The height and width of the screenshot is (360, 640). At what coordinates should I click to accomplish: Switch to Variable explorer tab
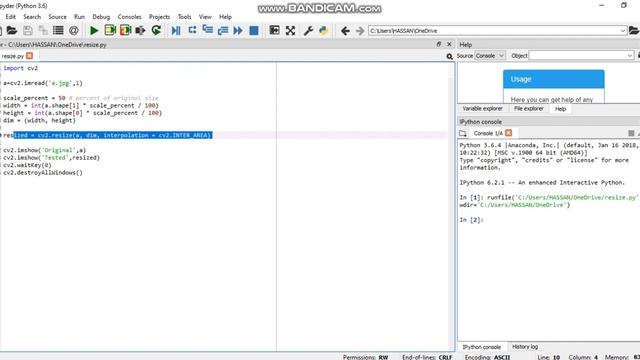[x=482, y=109]
